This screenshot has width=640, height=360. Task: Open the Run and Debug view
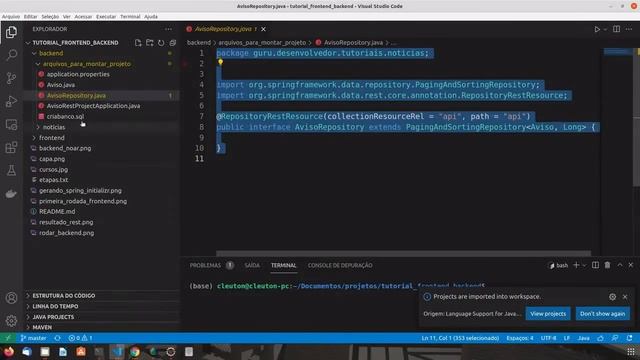[11, 101]
